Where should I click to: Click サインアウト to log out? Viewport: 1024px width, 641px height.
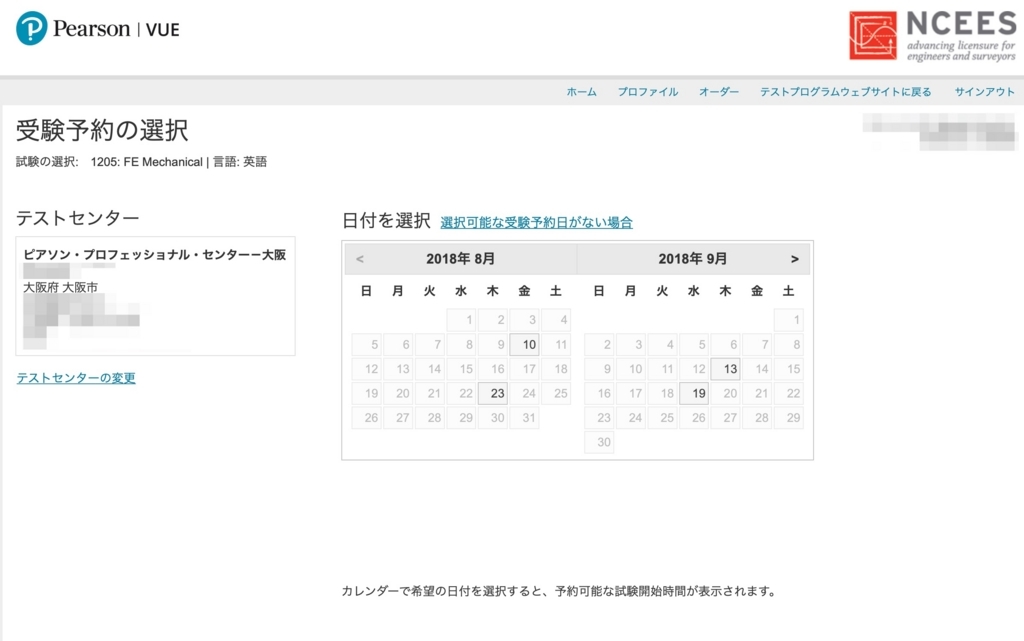click(x=984, y=91)
